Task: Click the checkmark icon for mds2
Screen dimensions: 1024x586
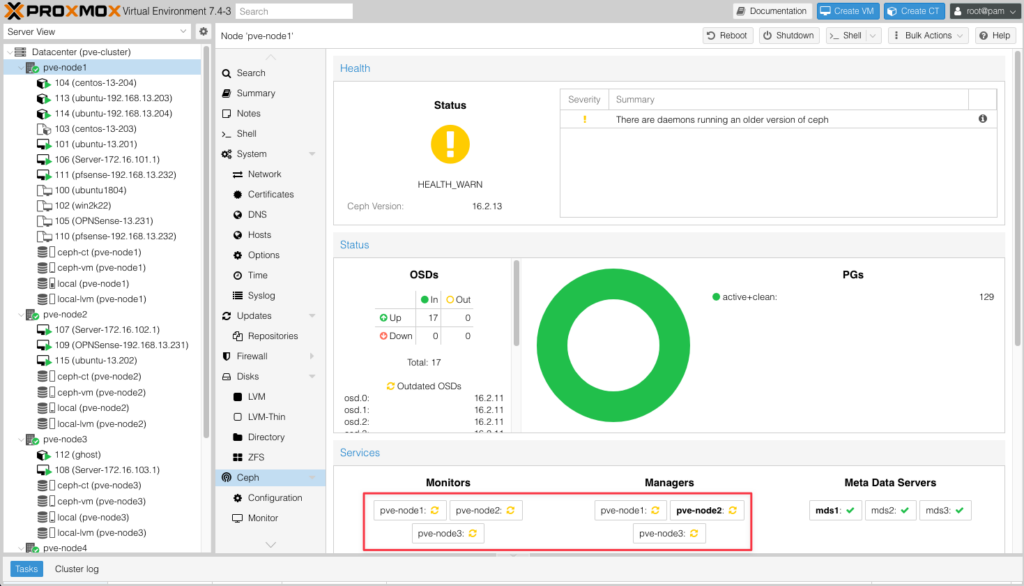Action: (904, 510)
